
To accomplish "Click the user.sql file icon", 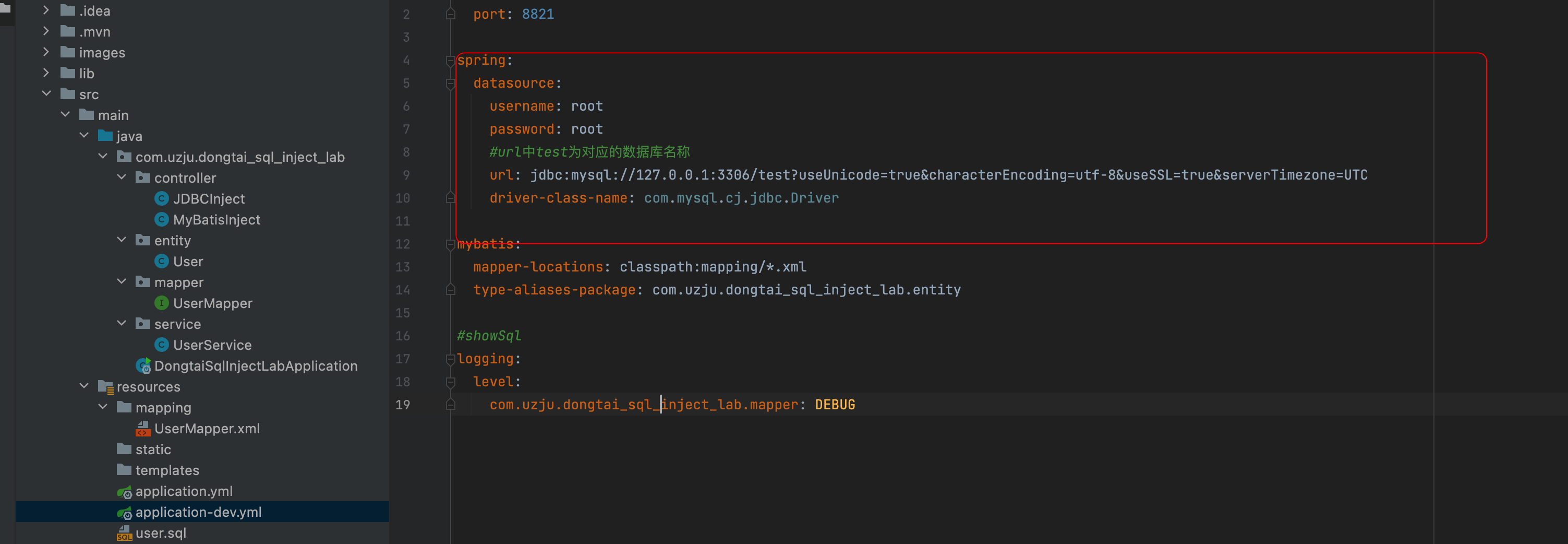I will point(124,533).
